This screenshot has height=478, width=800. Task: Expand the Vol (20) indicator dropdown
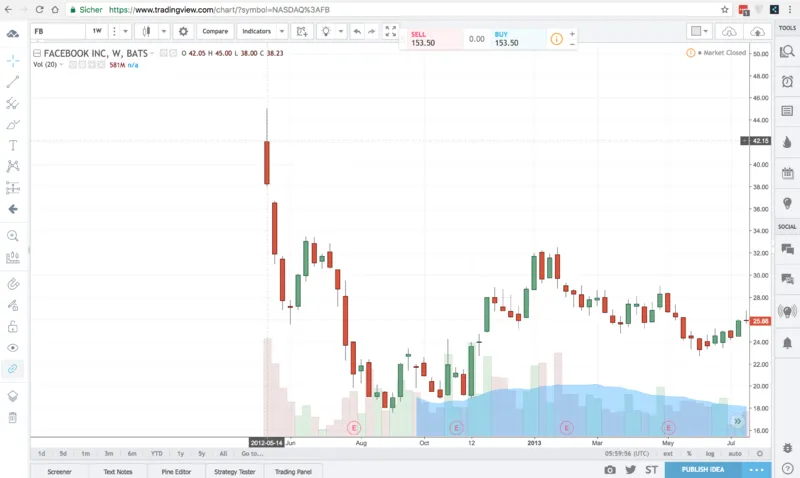pyautogui.click(x=61, y=65)
